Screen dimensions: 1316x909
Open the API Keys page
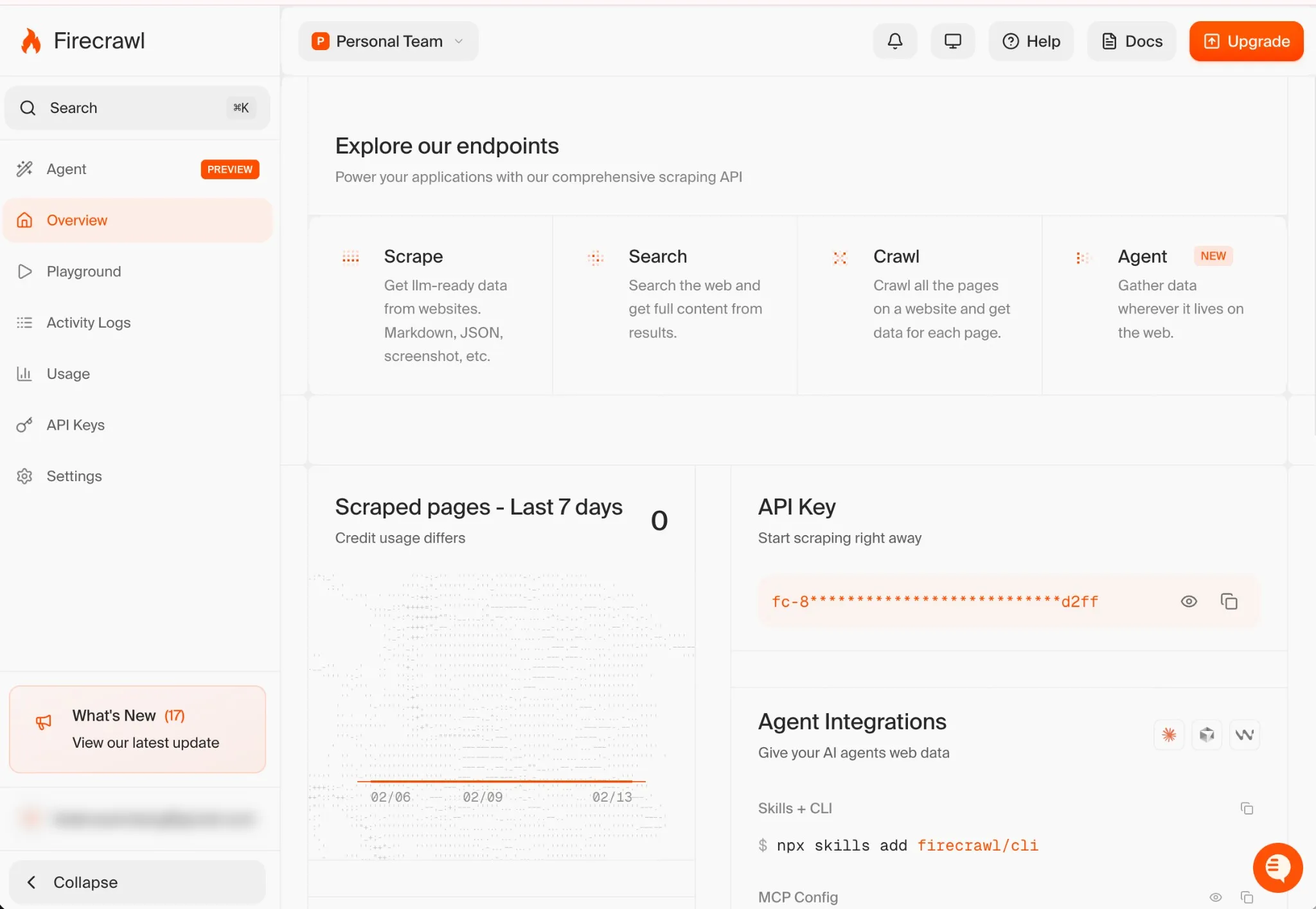pos(137,425)
